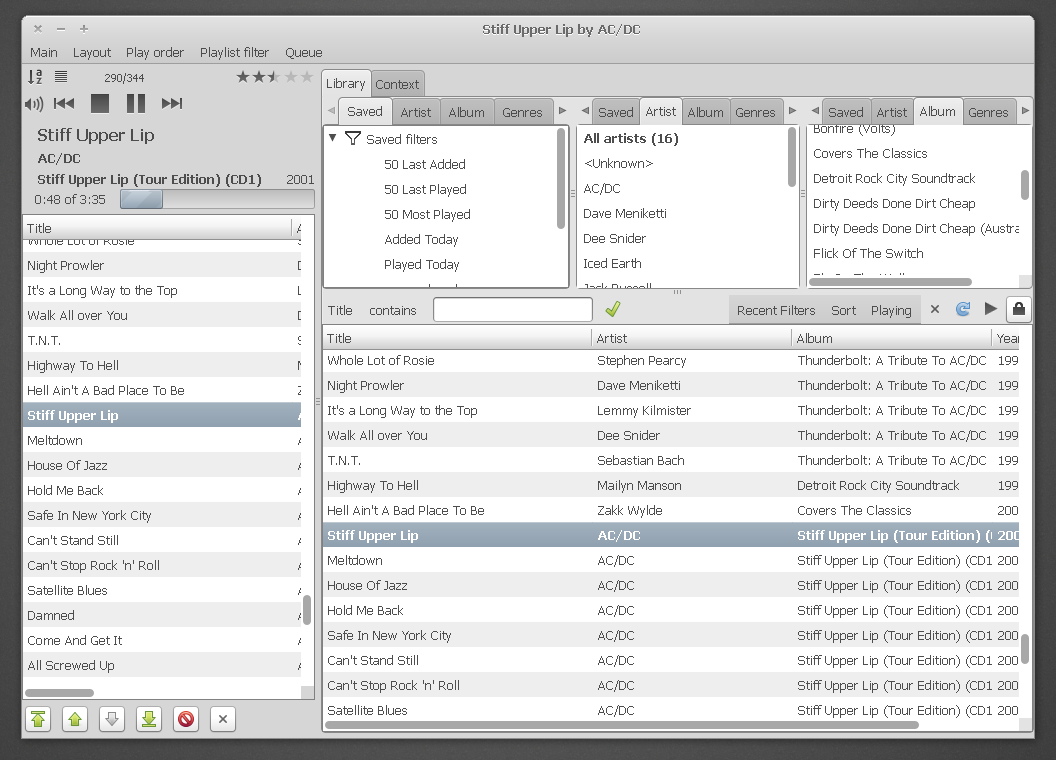Viewport: 1056px width, 760px height.
Task: Sort playlist by Title column header
Action: click(x=158, y=228)
